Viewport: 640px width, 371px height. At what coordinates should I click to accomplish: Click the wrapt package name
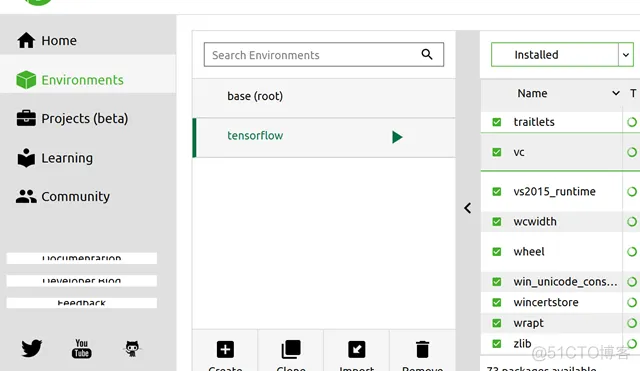click(x=528, y=323)
